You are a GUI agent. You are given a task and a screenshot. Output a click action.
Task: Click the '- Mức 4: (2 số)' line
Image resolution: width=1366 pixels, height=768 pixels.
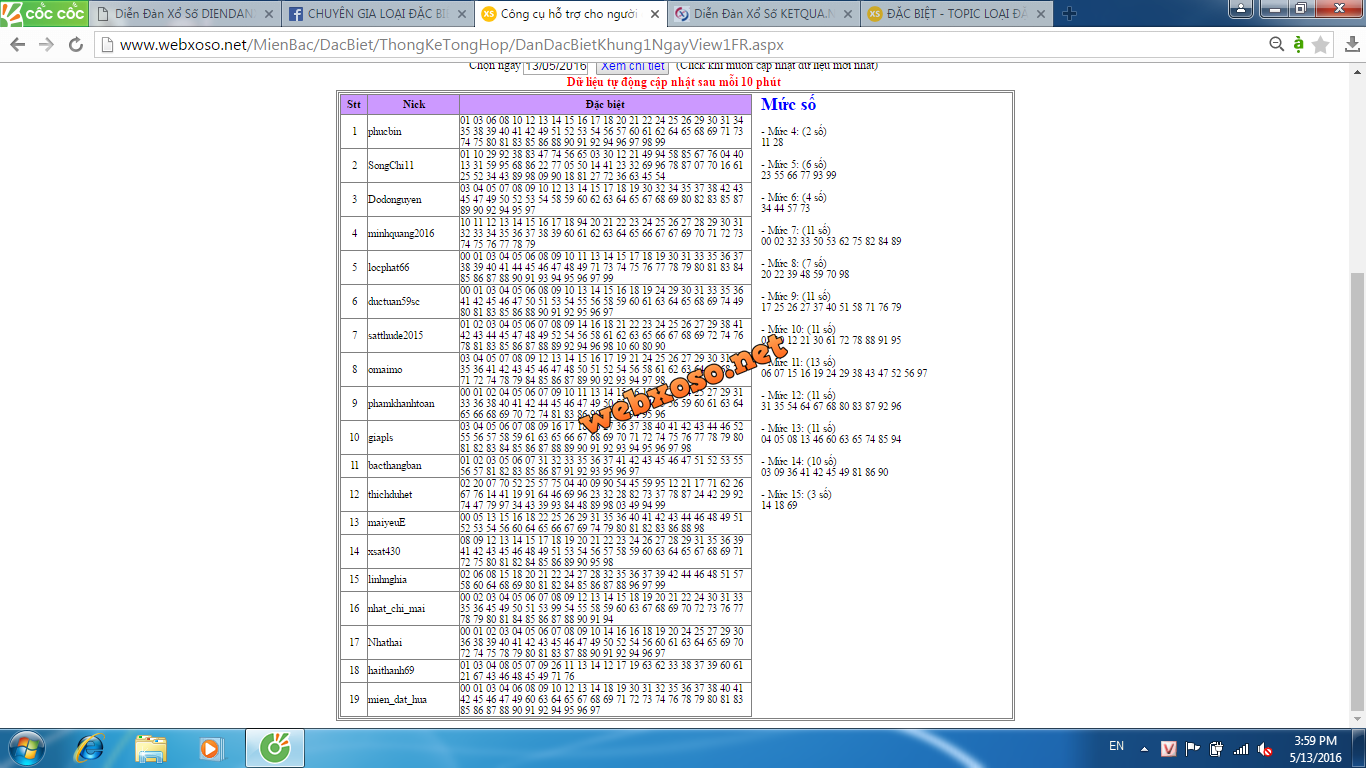(793, 131)
